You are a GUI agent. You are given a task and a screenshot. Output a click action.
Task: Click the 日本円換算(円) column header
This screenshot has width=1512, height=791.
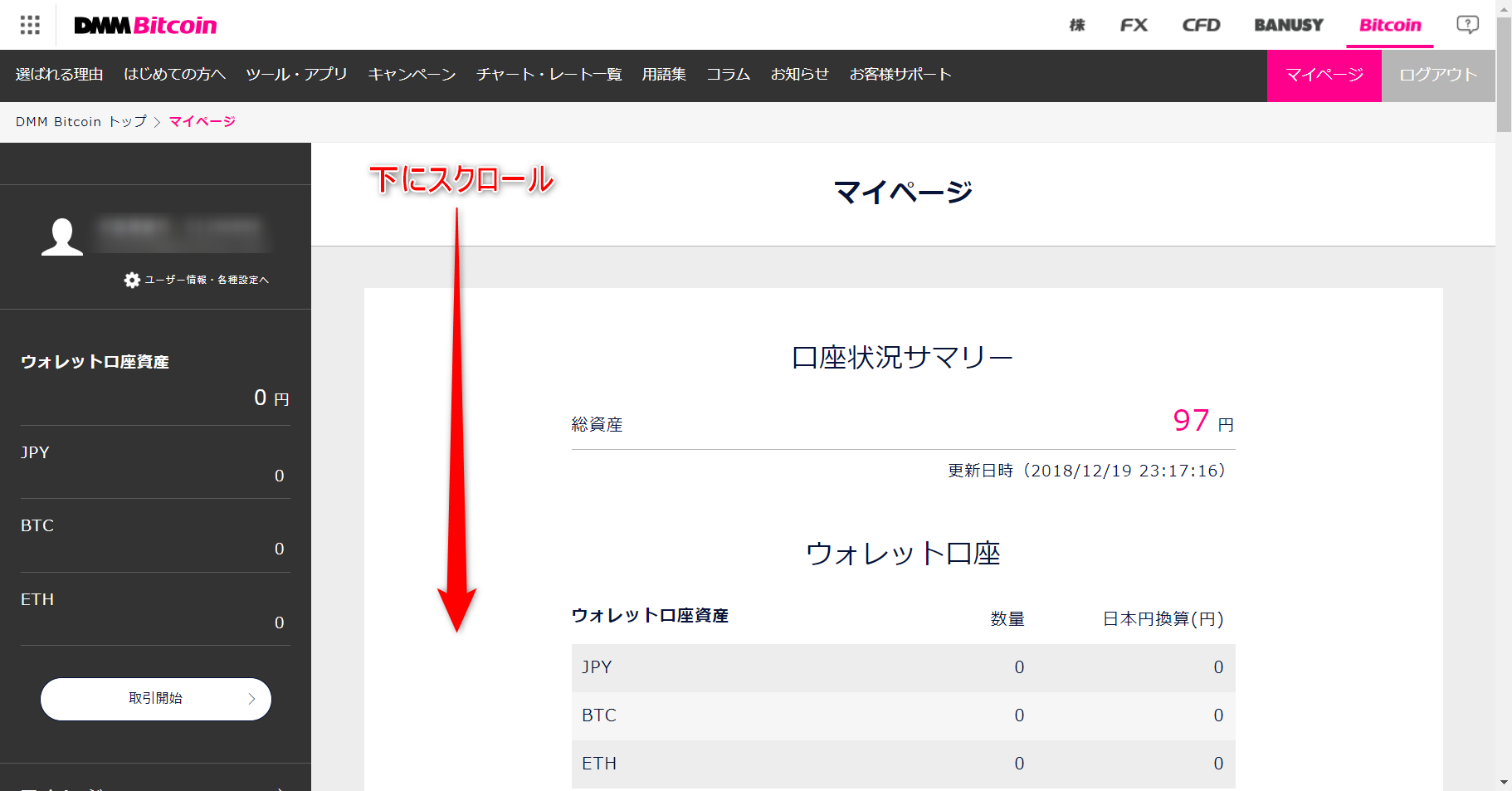[1163, 619]
